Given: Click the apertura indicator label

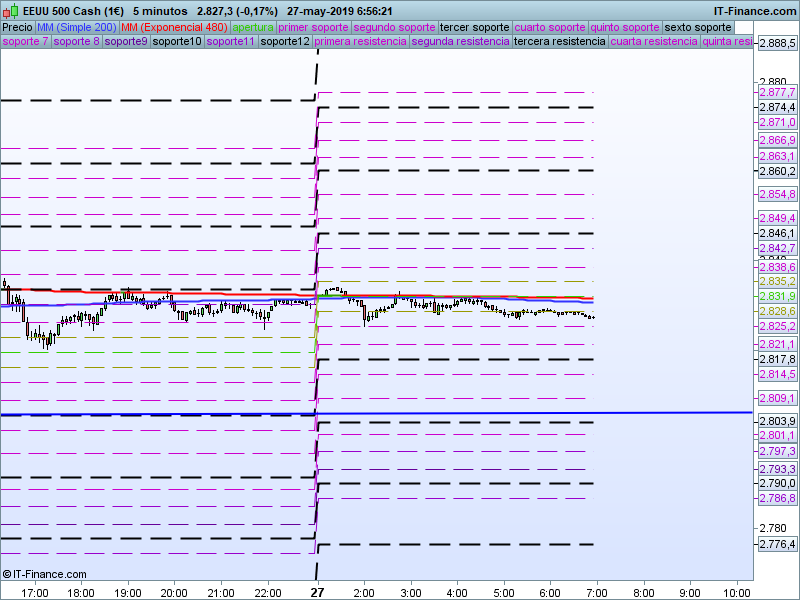Looking at the screenshot, I should coord(253,27).
